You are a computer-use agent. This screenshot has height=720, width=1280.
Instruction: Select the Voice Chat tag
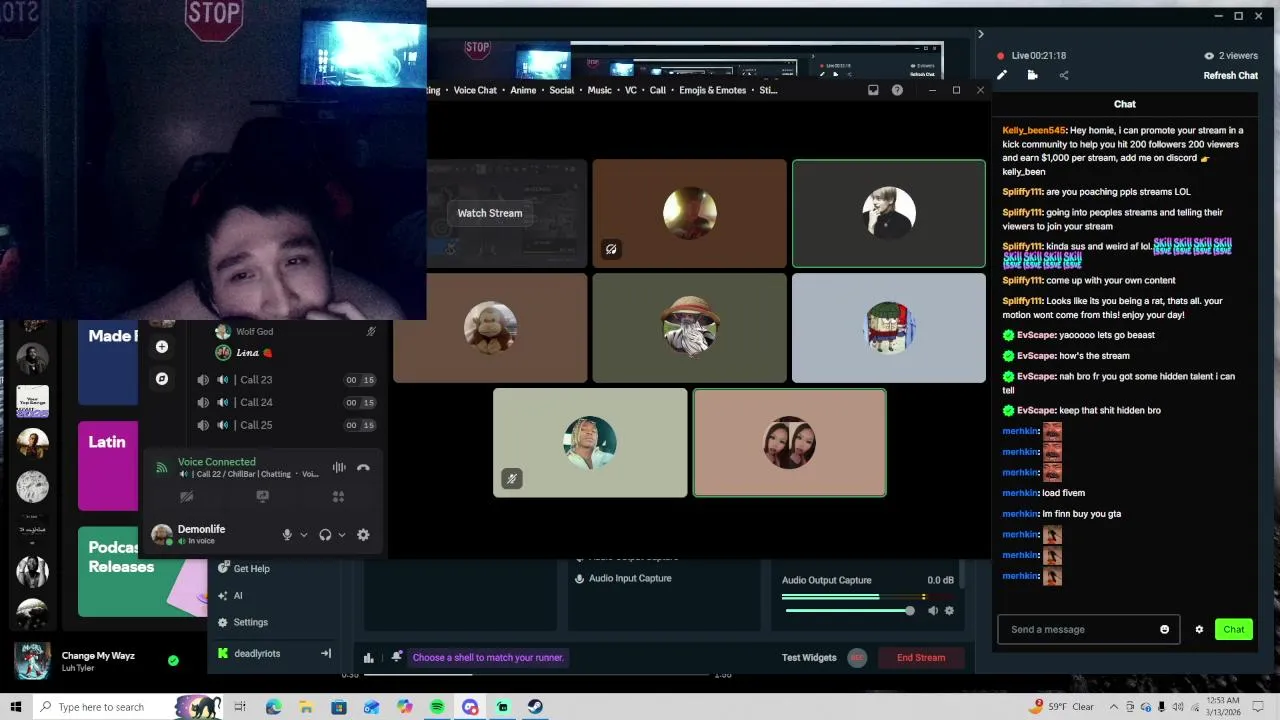tap(475, 90)
